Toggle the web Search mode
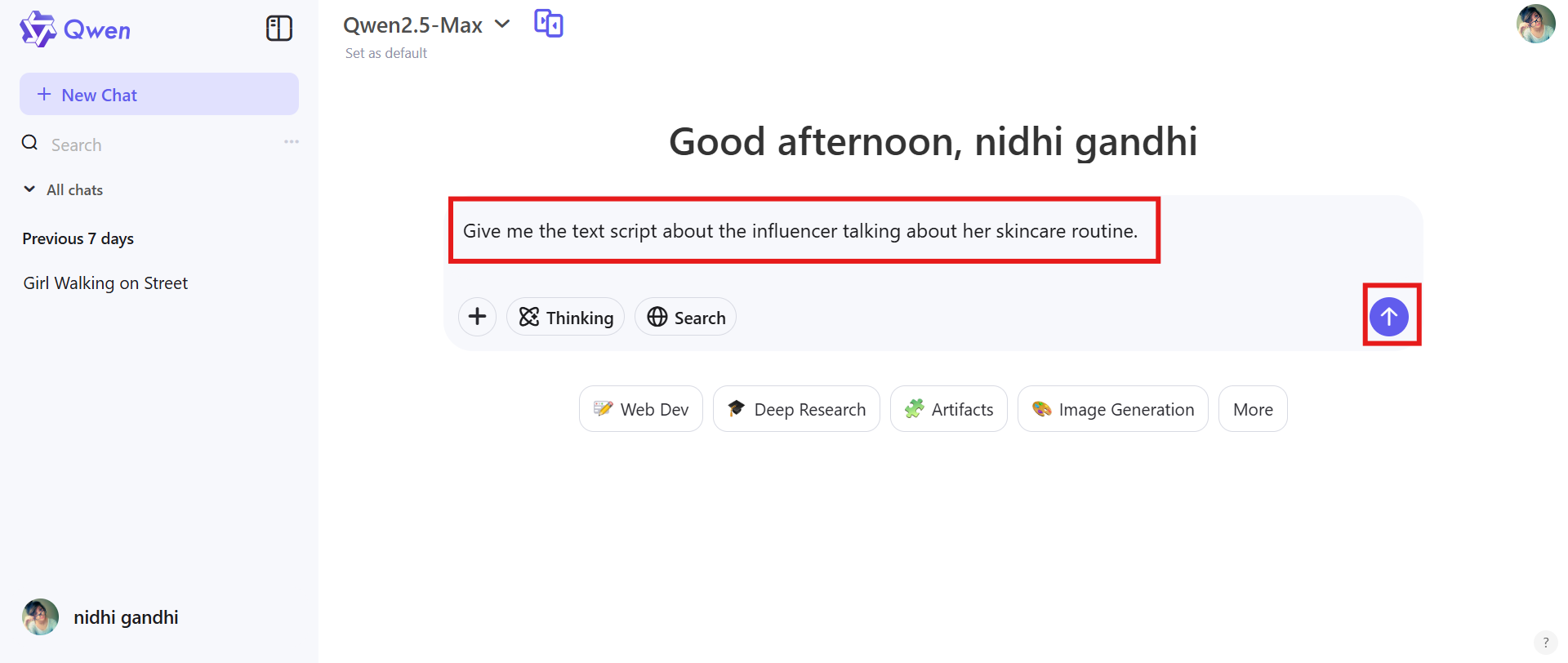Viewport: 1568px width, 663px height. tap(686, 318)
